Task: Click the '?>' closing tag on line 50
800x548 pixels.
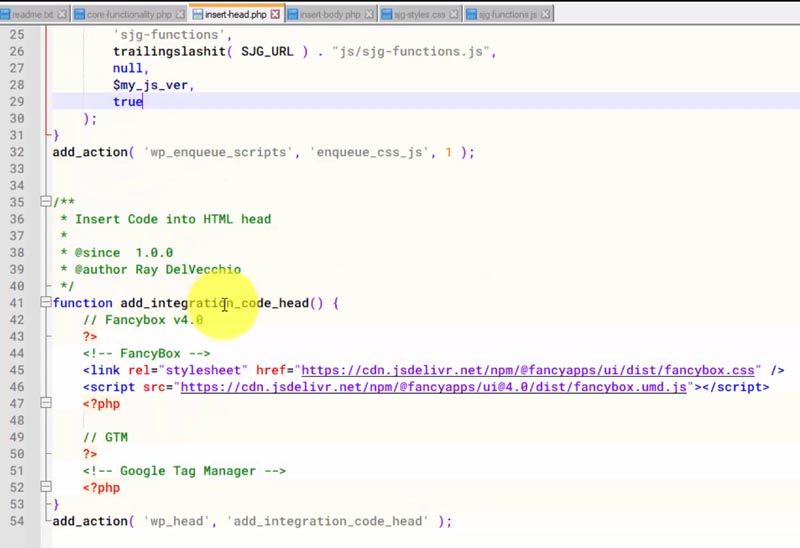Action: [x=90, y=454]
